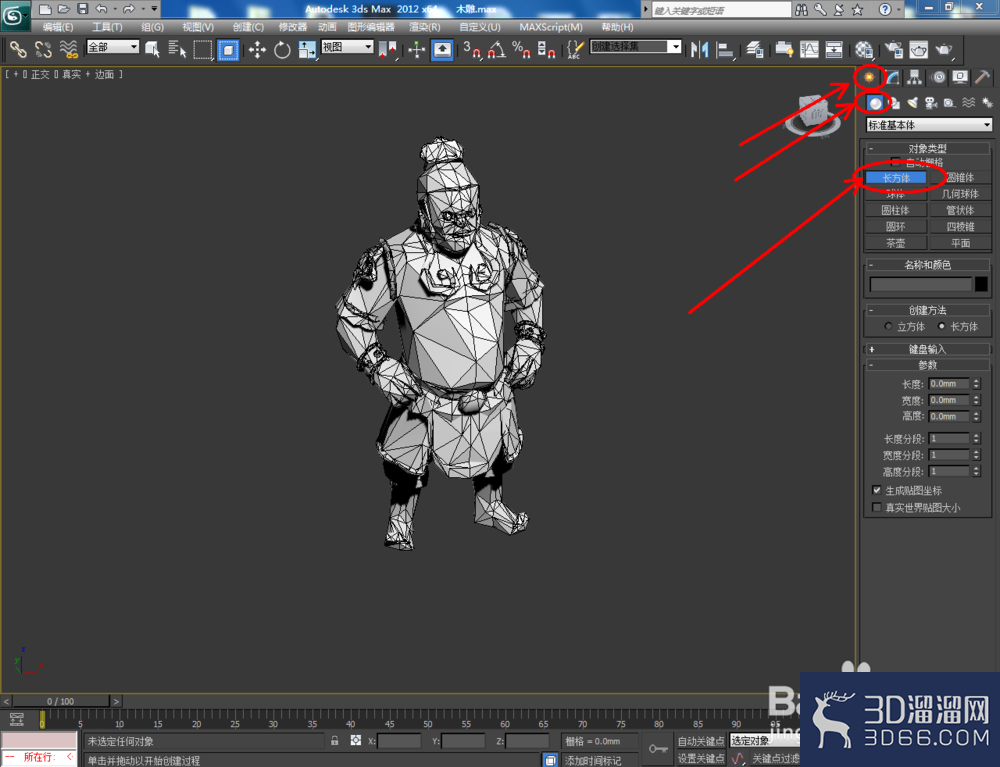Image resolution: width=1000 pixels, height=767 pixels.
Task: Switch to the Modify command panel tab
Action: [892, 77]
